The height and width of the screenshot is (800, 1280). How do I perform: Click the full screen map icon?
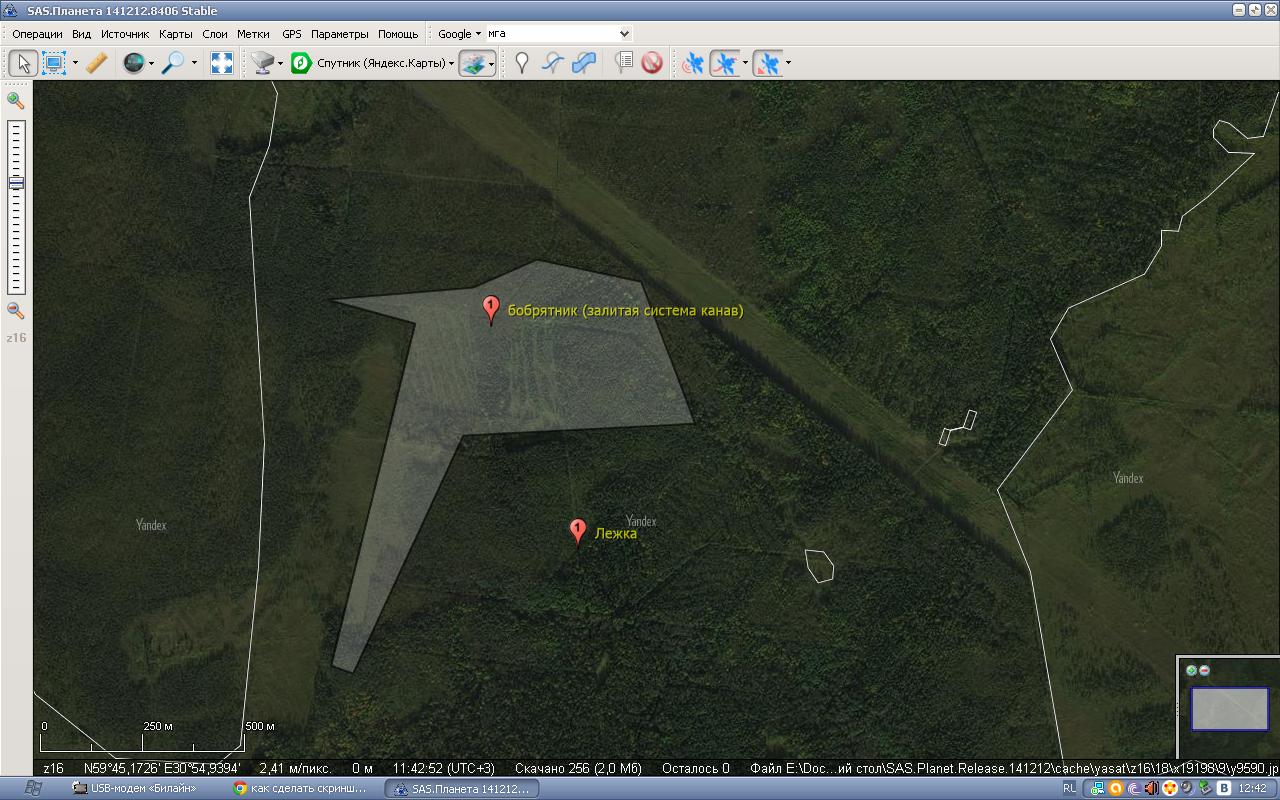tap(221, 63)
